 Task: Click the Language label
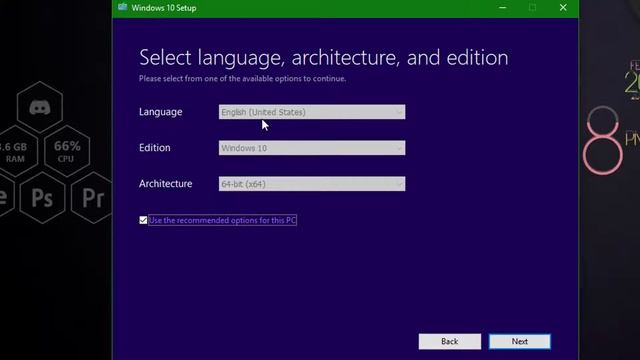pyautogui.click(x=160, y=112)
